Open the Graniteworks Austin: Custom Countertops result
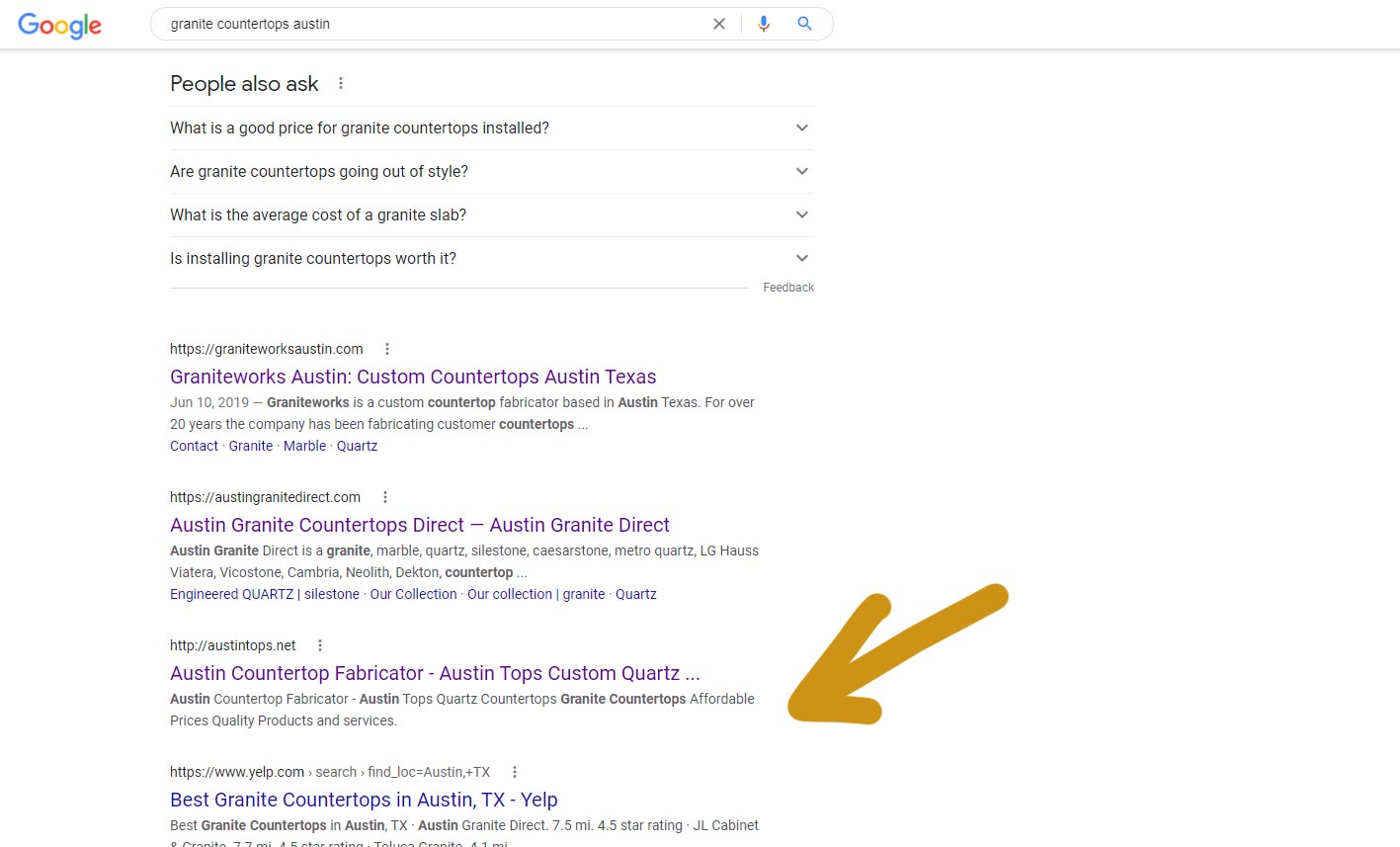This screenshot has height=847, width=1400. coord(413,377)
